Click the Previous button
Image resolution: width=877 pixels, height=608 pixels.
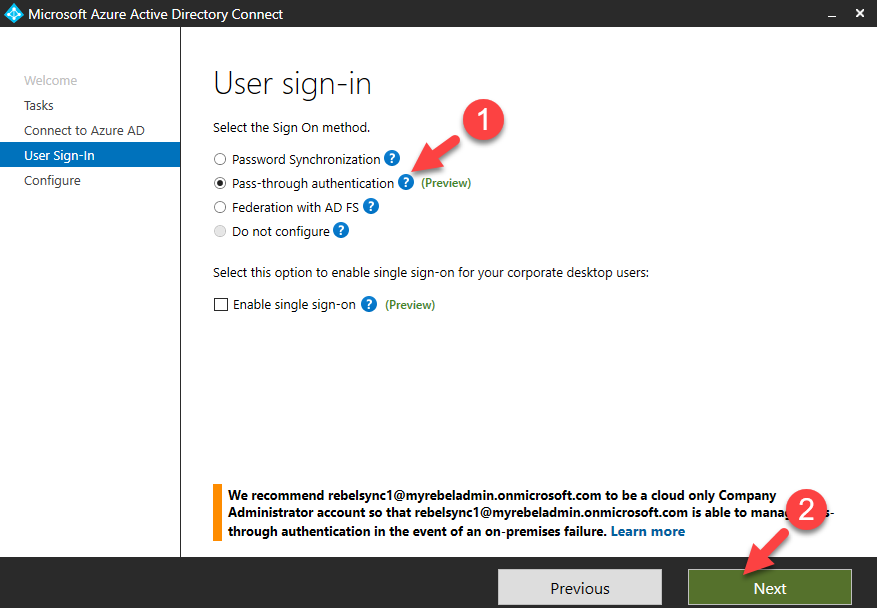(x=580, y=587)
